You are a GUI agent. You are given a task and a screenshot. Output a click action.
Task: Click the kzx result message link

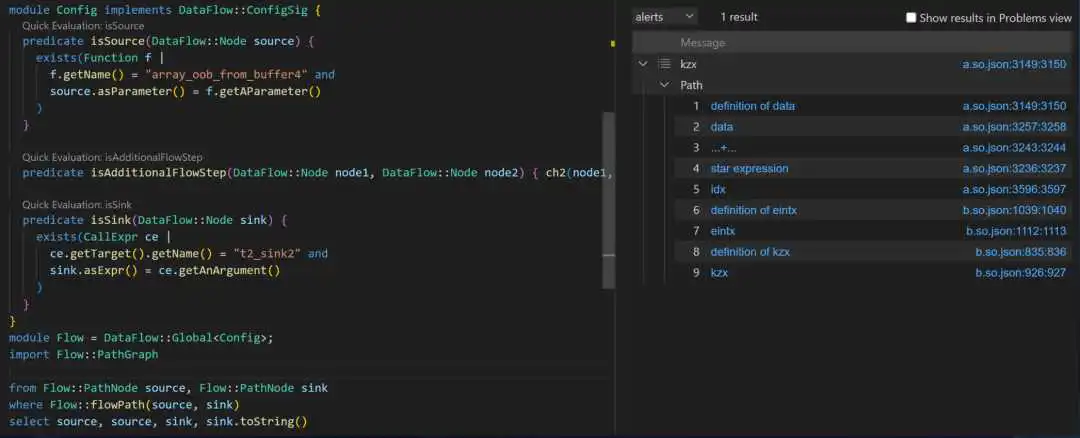(688, 64)
